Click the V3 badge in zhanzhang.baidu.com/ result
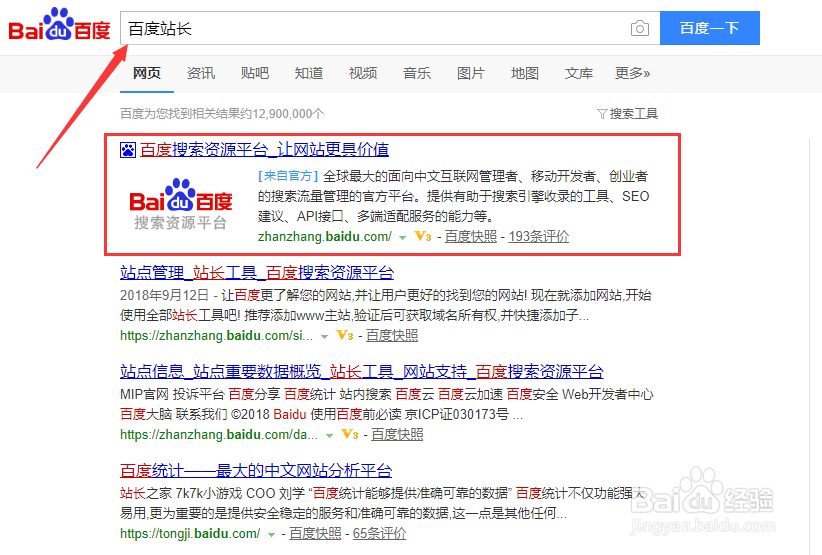Image resolution: width=822 pixels, height=555 pixels. coord(423,236)
